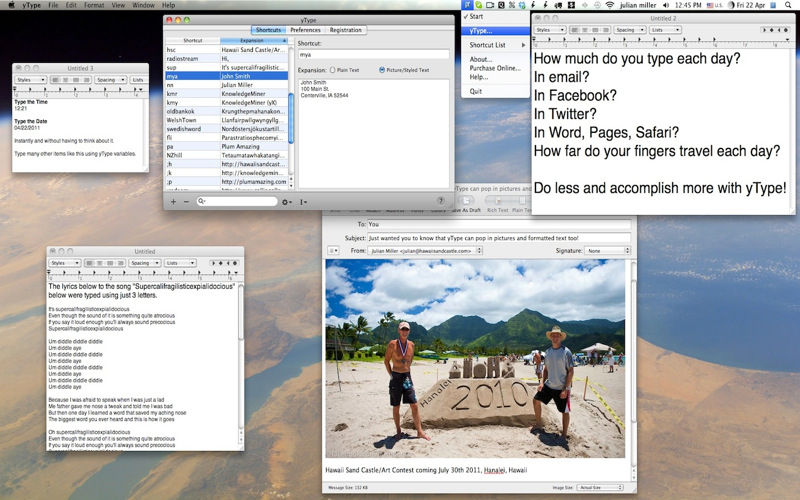
Task: Open the Image Size dropdown in the email
Action: click(600, 488)
